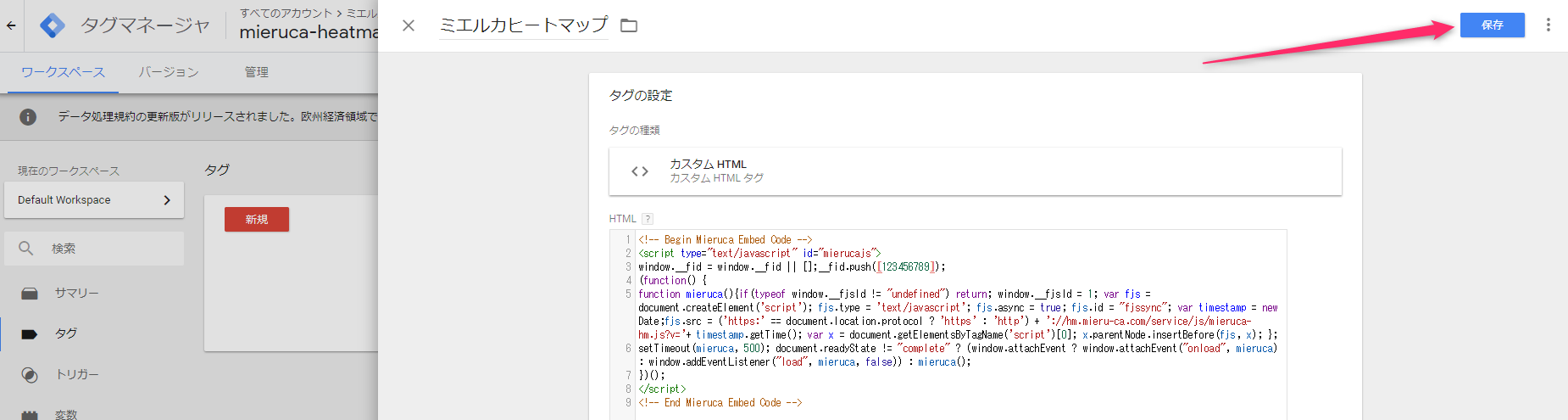The width and height of the screenshot is (1568, 420).
Task: Click the トリガー target icon
Action: tap(30, 374)
